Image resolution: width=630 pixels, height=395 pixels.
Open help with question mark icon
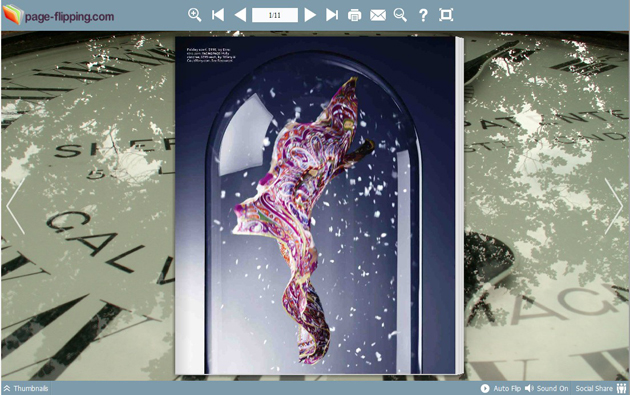[x=423, y=15]
